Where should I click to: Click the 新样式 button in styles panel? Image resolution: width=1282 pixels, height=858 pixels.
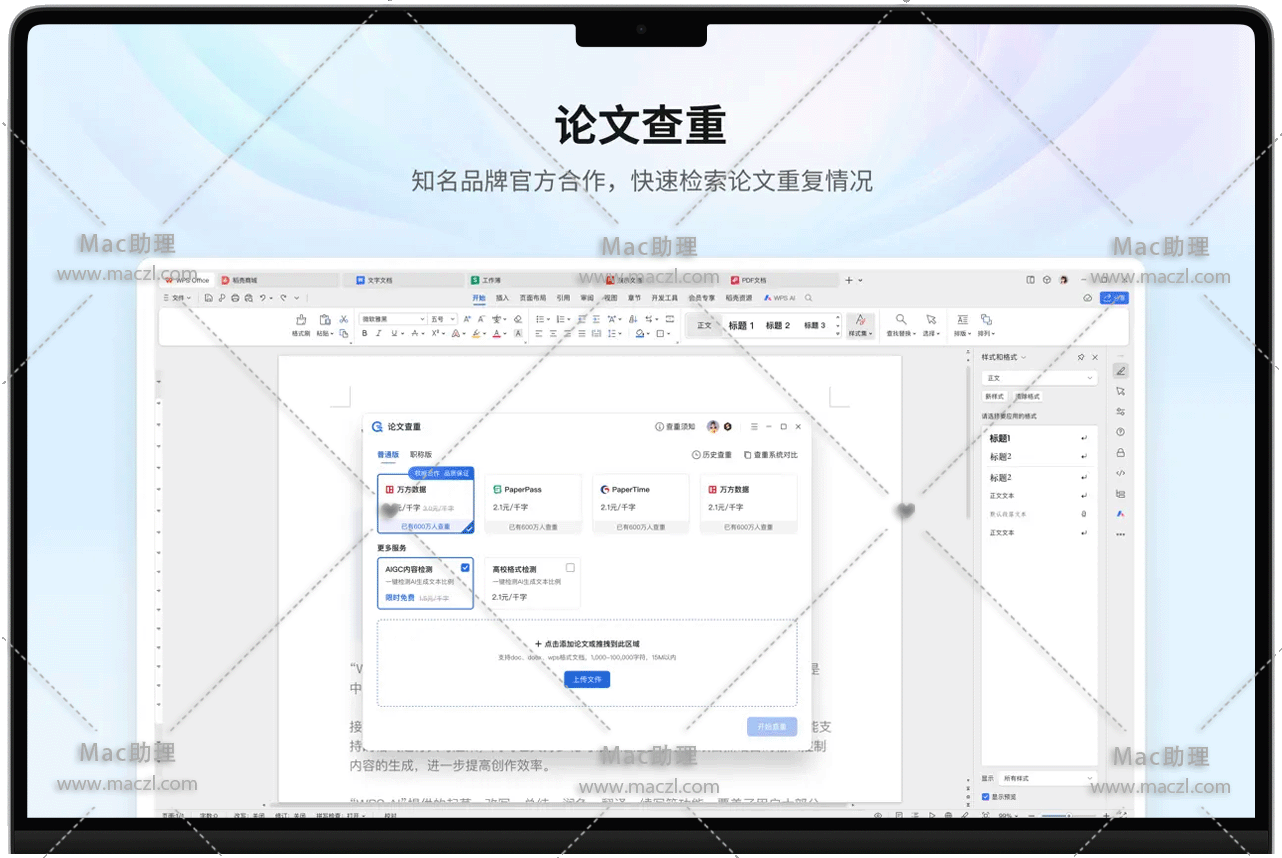(994, 397)
